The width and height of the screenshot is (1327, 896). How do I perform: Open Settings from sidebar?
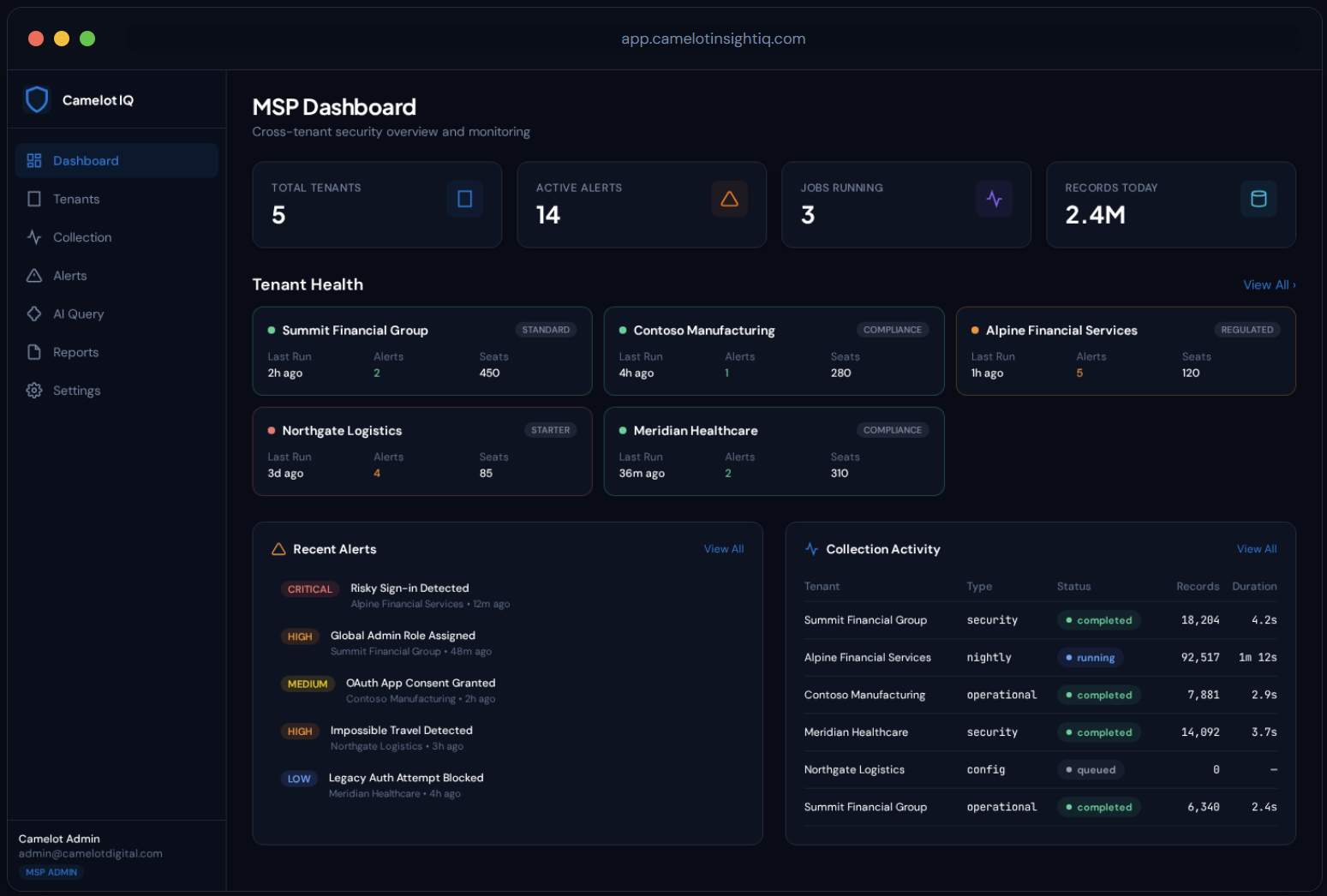[117, 390]
